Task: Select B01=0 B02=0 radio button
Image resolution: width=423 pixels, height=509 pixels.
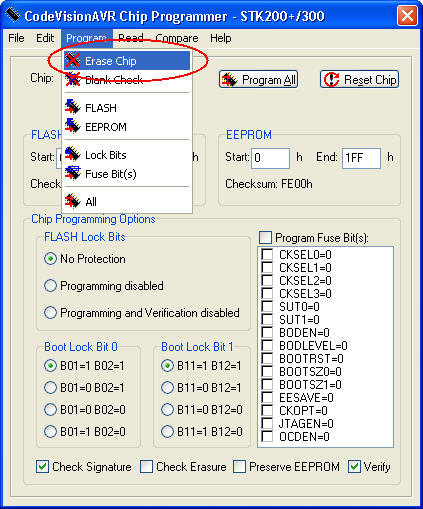Action: (x=50, y=410)
